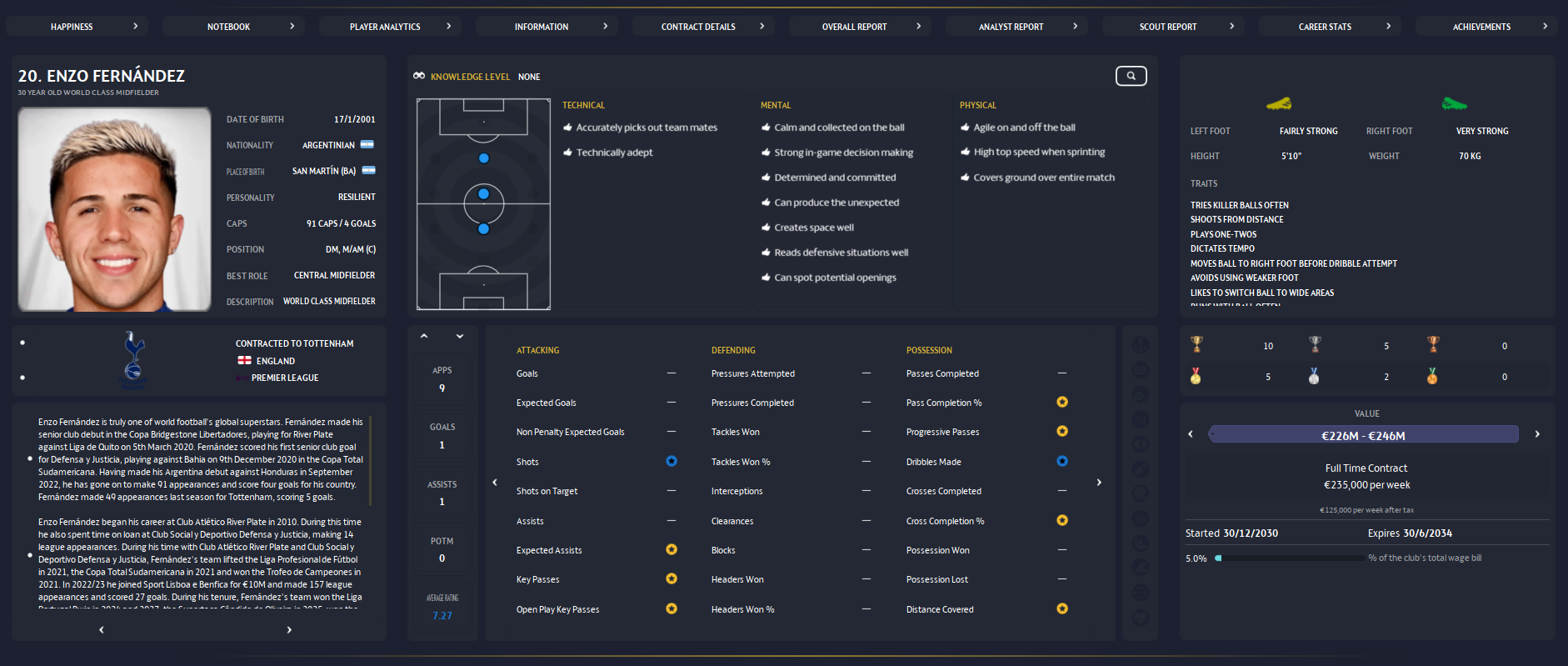Image resolution: width=1568 pixels, height=666 pixels.
Task: Click the gold star beside Cross Completion %
Action: tap(1062, 520)
